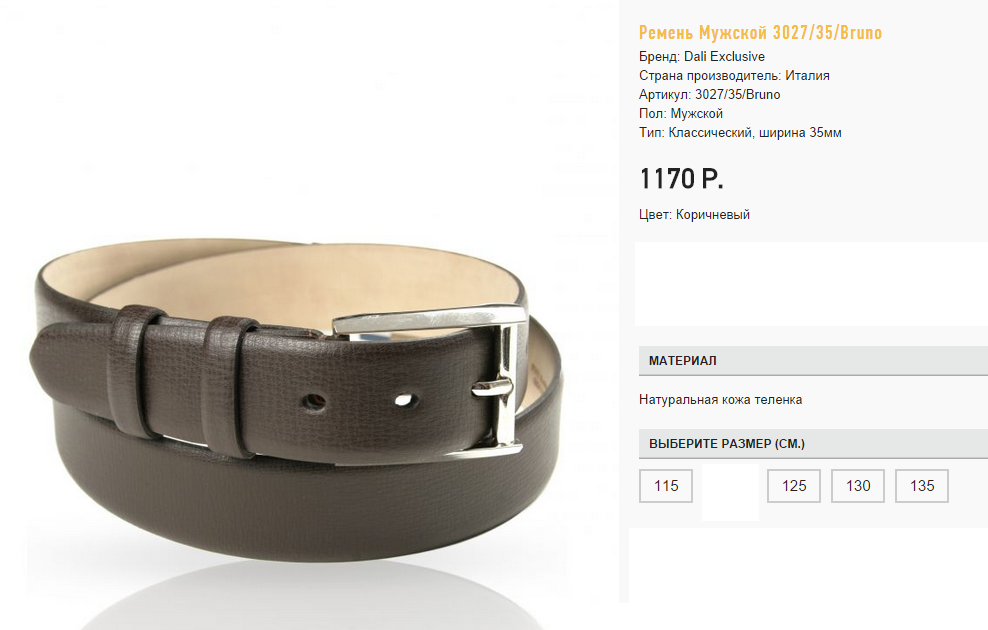
Task: Open product title Ремень Мужской 3027/35/Bruno
Action: 761,32
